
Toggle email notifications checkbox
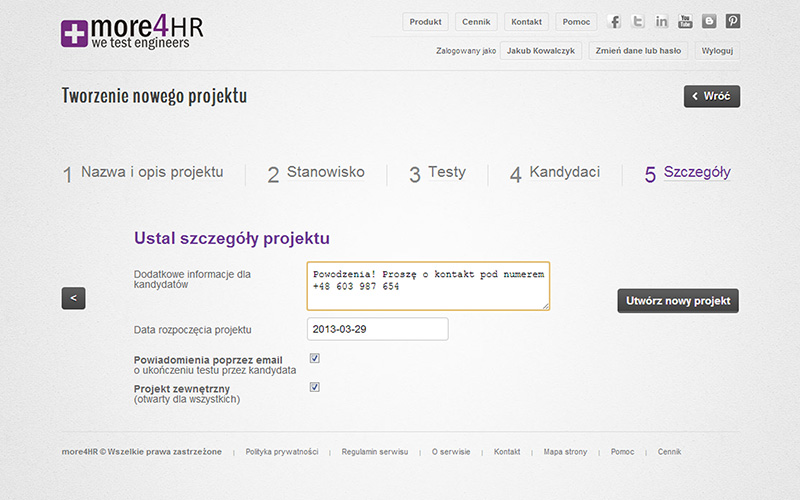point(315,358)
